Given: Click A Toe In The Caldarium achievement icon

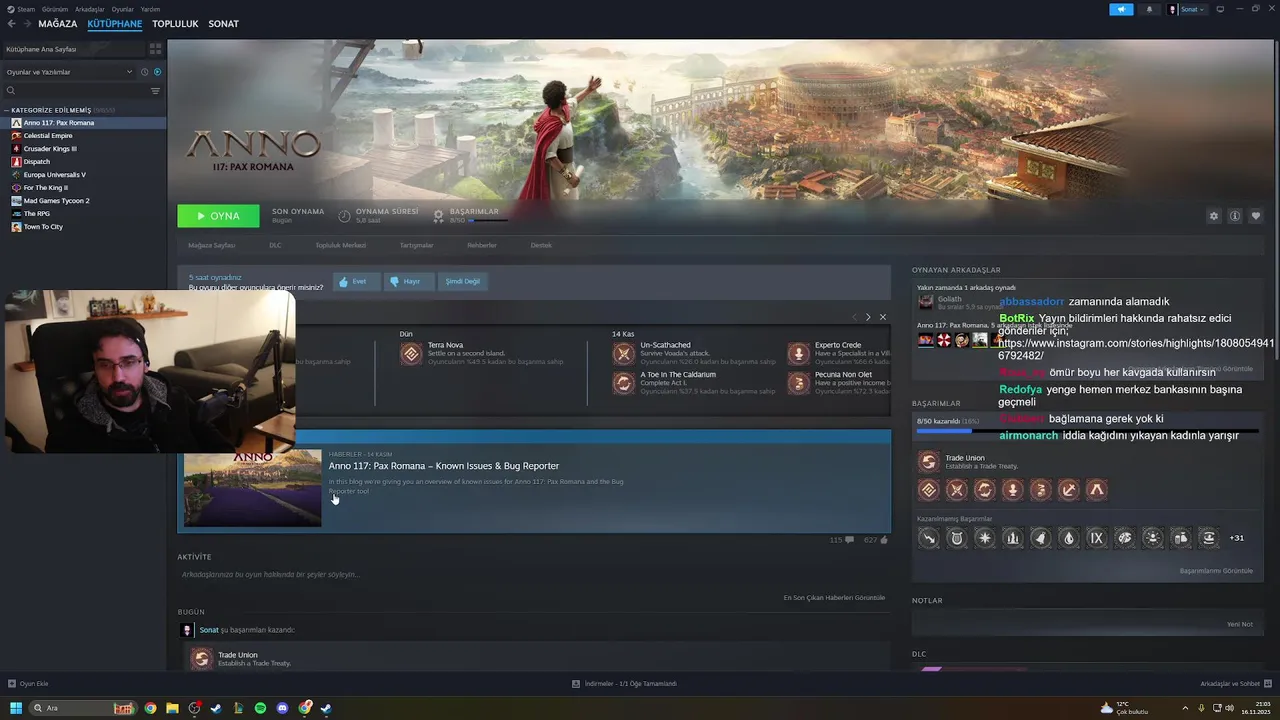Looking at the screenshot, I should (624, 383).
